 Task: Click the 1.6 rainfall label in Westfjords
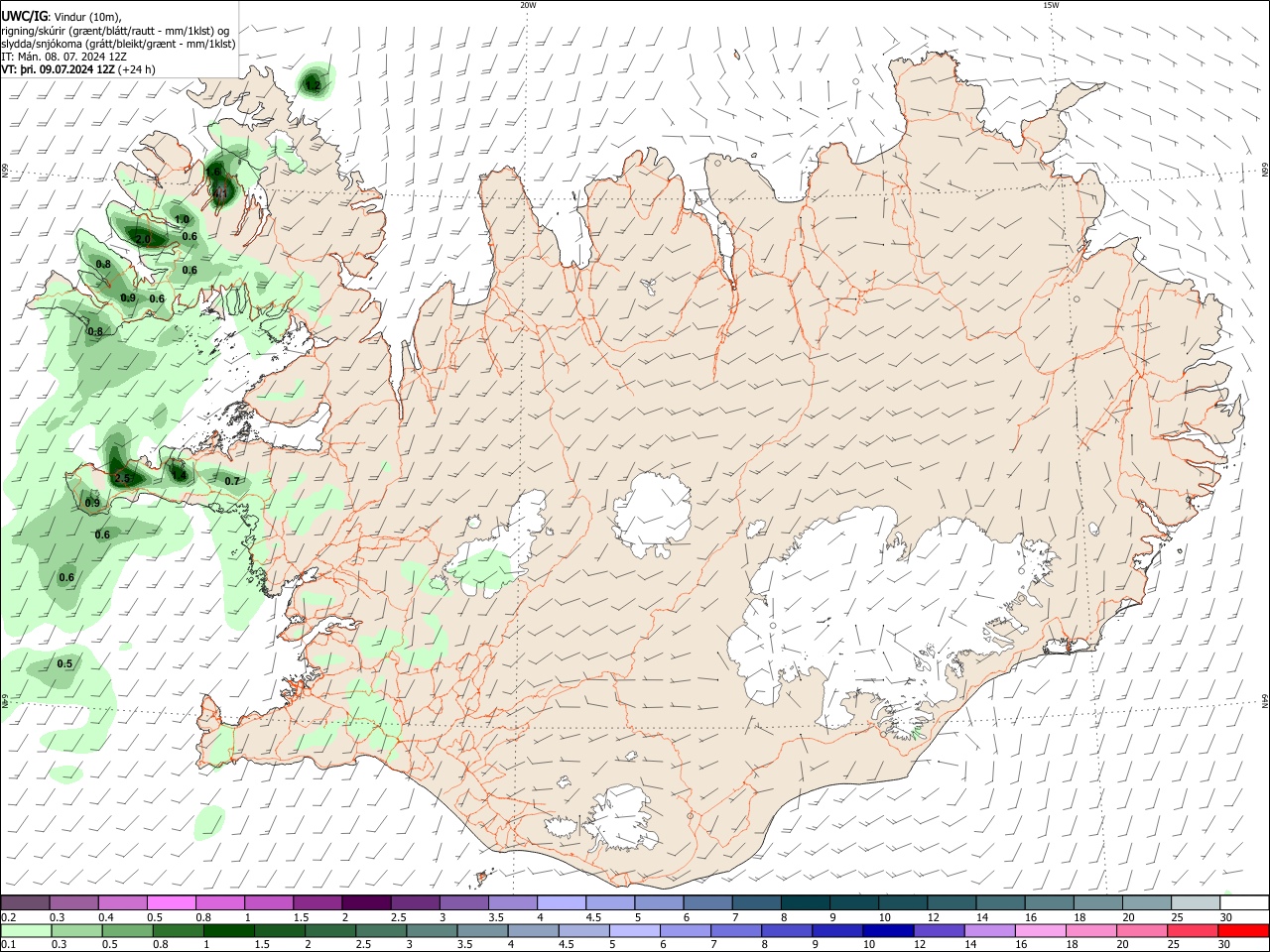coord(213,172)
